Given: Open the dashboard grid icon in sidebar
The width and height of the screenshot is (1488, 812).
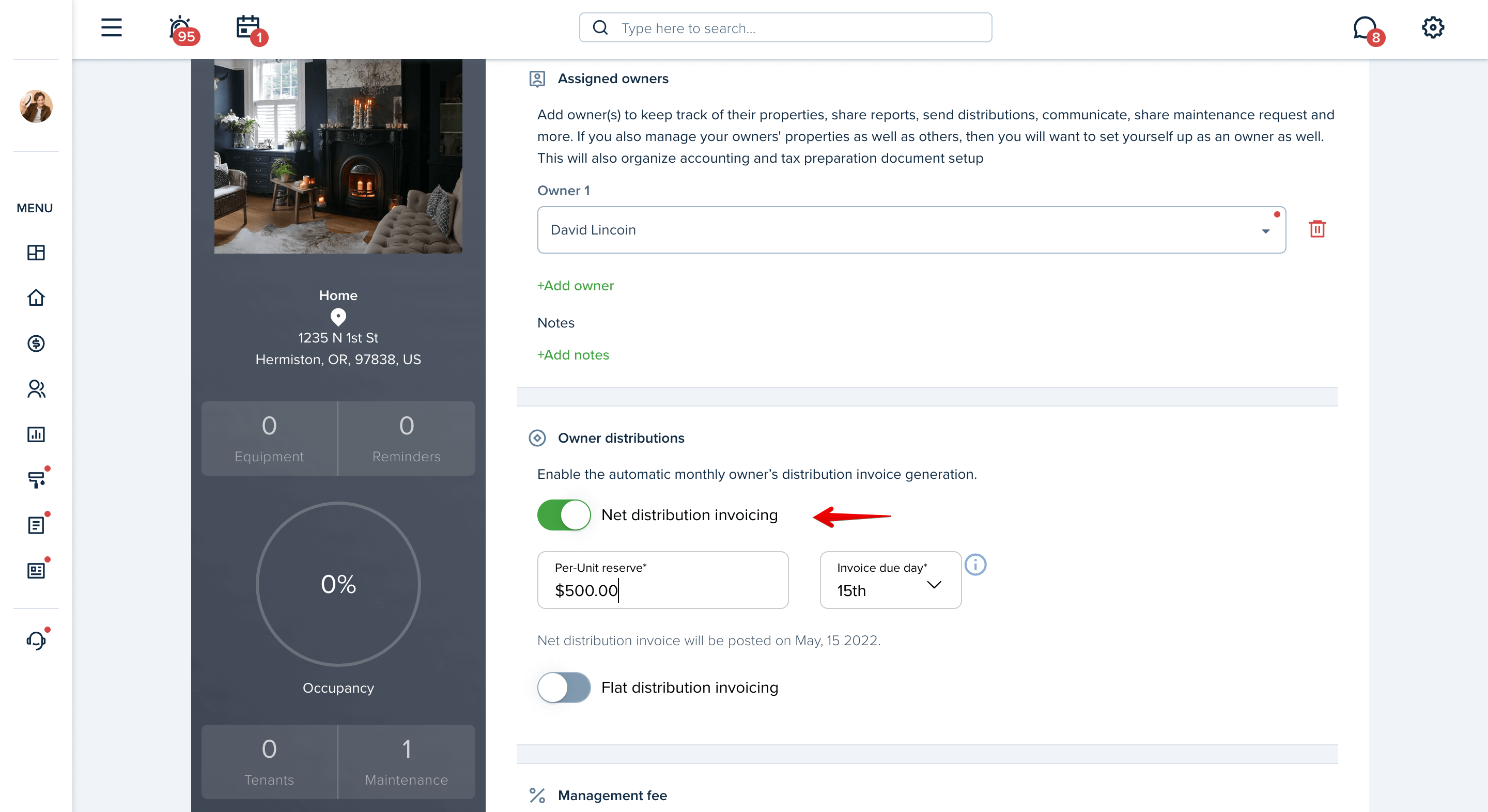Looking at the screenshot, I should tap(36, 253).
